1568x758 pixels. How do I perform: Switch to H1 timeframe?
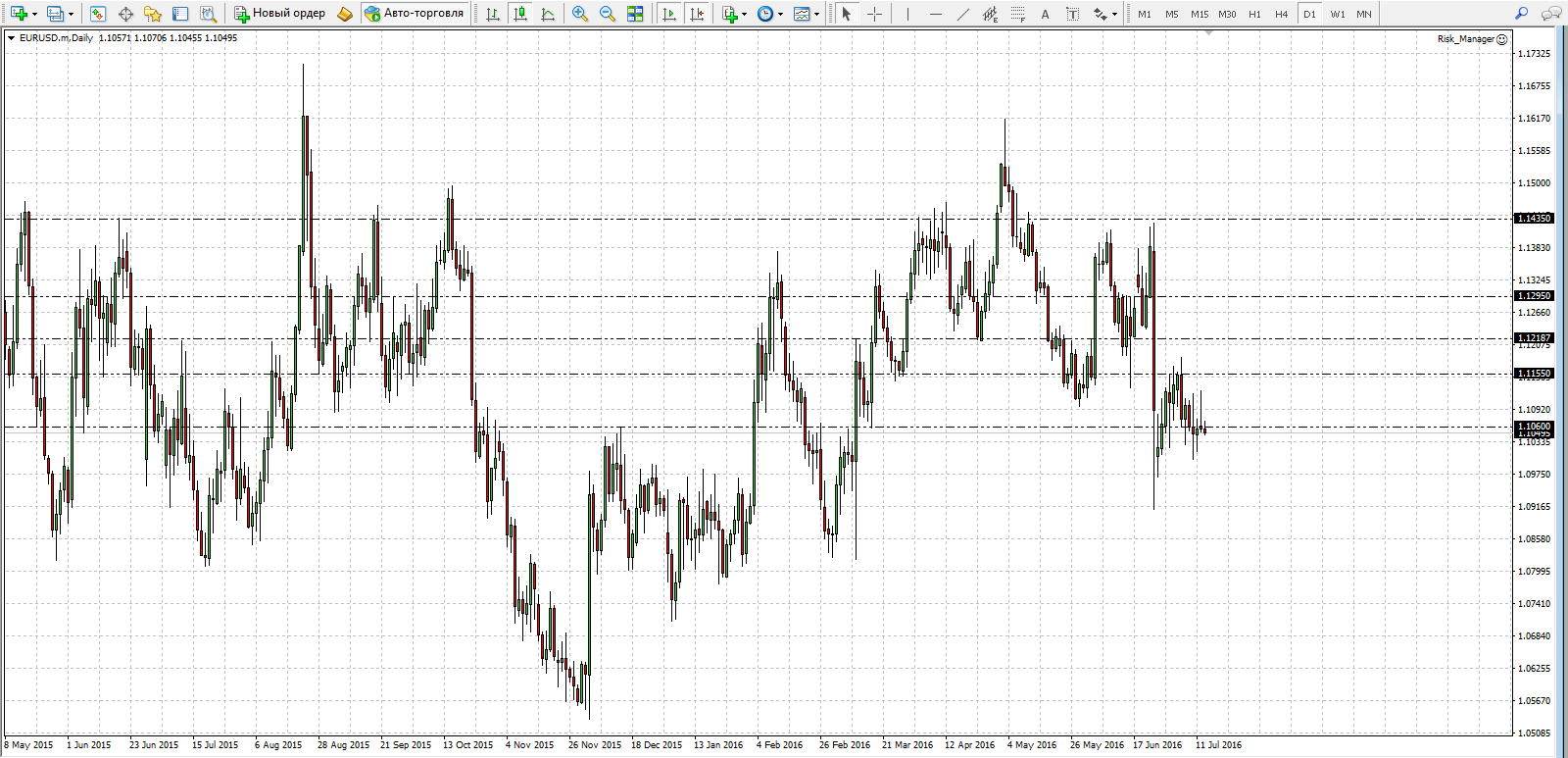point(1254,14)
